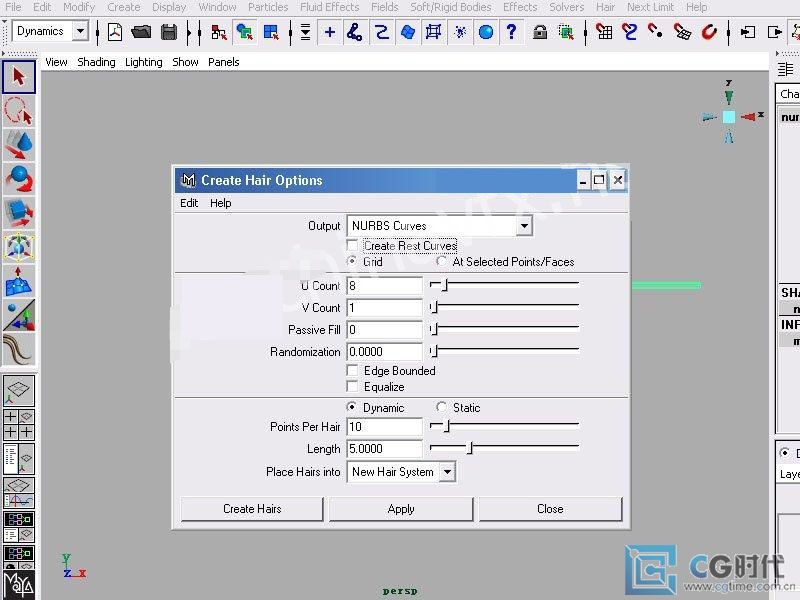Select the Show Manipulator tool

click(x=19, y=315)
